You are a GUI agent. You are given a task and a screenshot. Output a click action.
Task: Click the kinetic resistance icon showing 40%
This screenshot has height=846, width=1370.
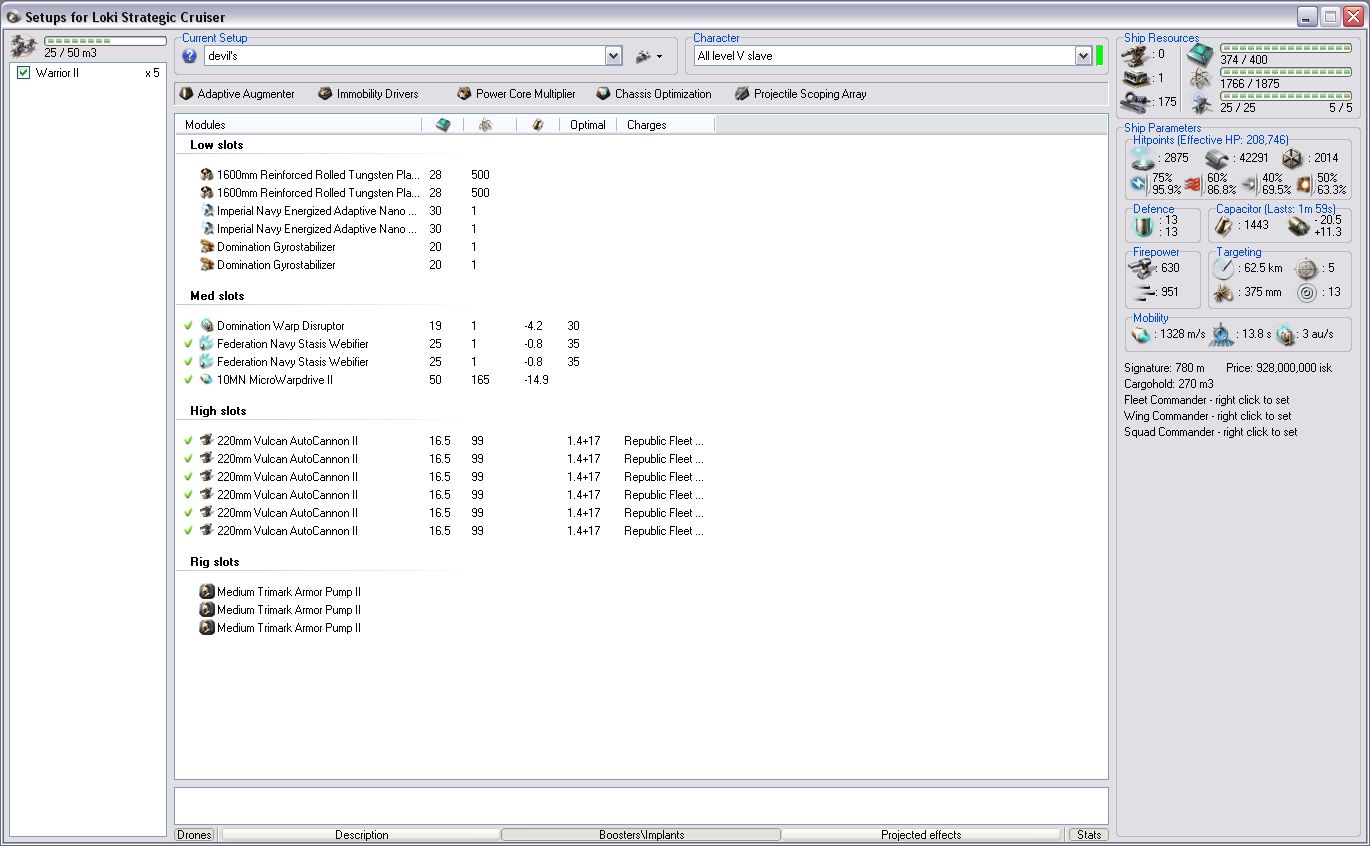click(x=1249, y=184)
